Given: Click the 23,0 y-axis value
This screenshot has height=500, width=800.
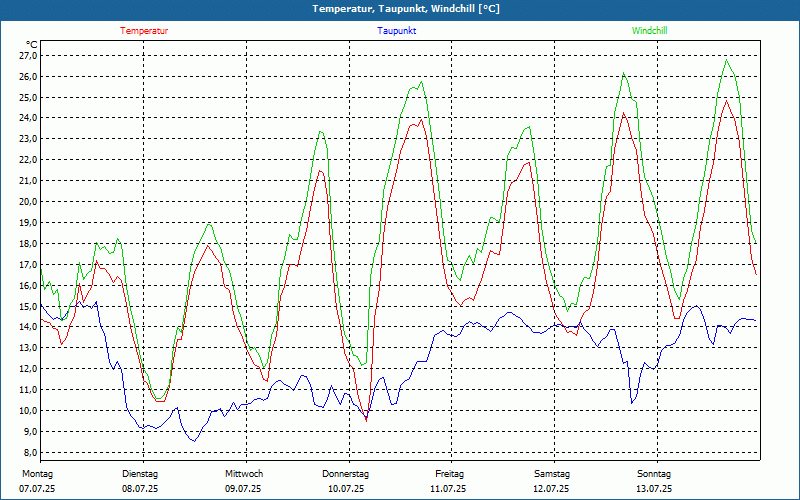Looking at the screenshot, I should click(x=29, y=139).
